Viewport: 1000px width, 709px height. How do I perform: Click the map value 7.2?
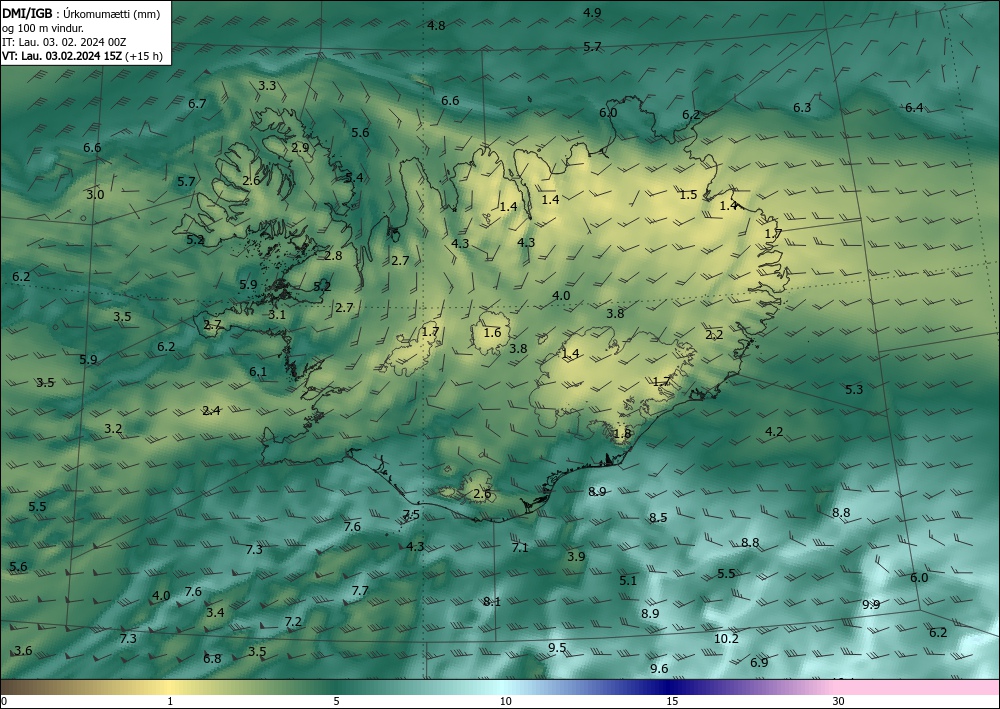click(x=293, y=622)
